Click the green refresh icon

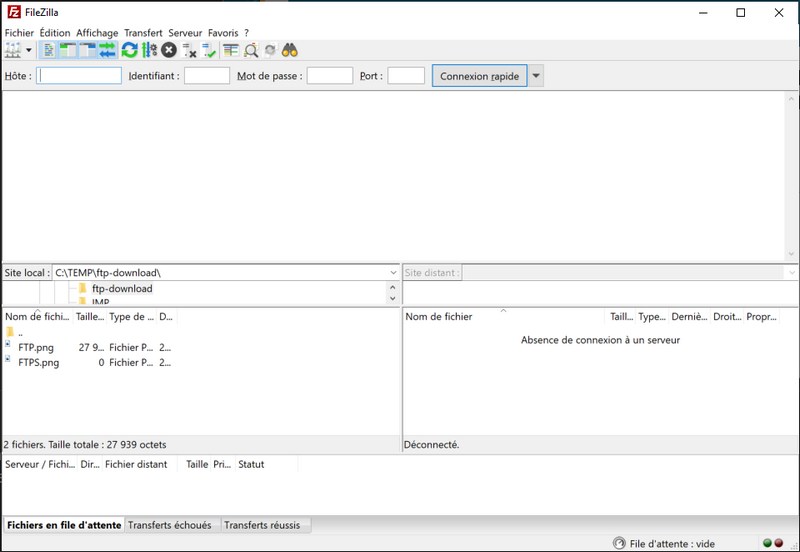pos(130,50)
